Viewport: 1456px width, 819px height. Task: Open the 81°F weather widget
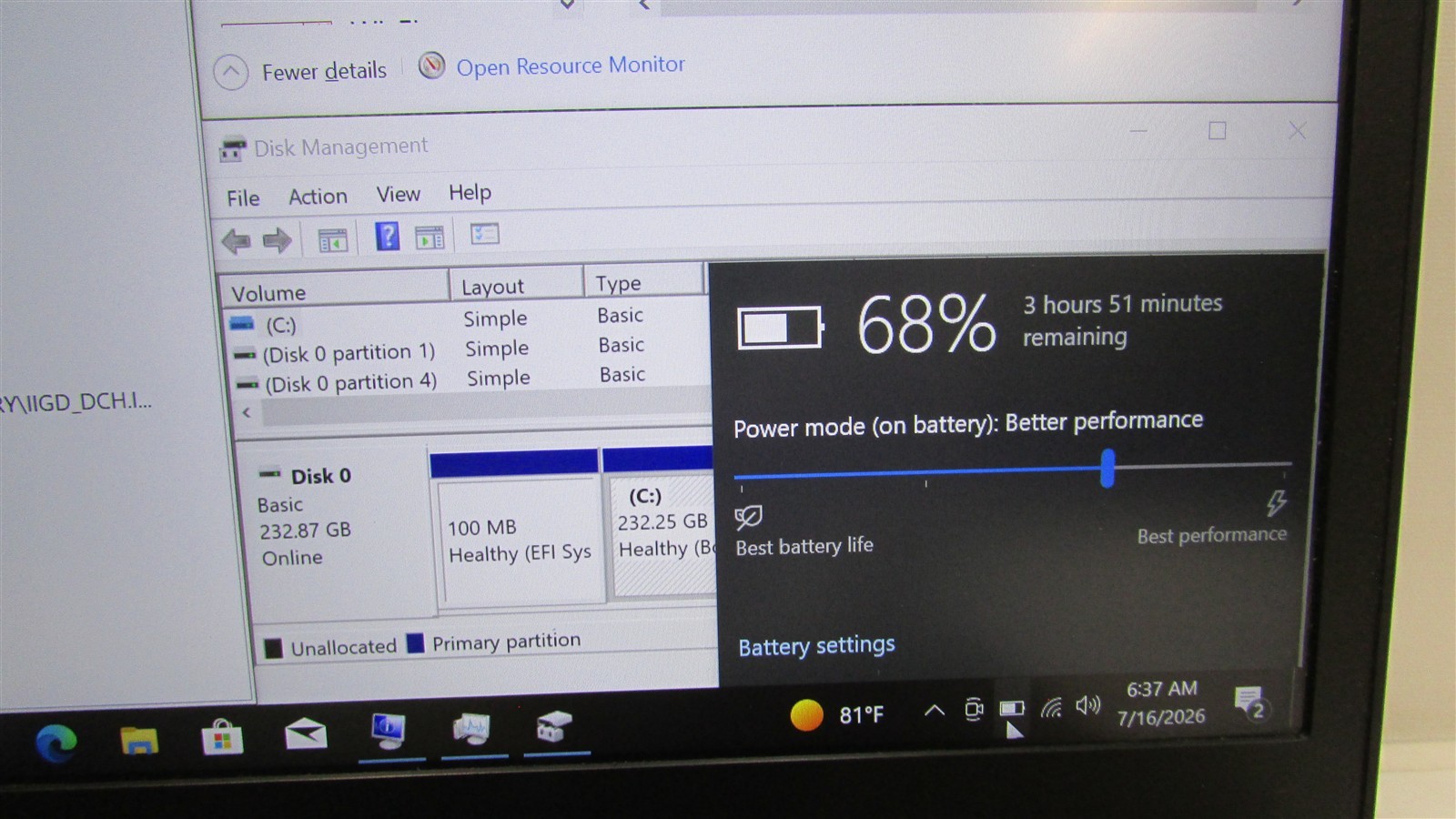(837, 715)
